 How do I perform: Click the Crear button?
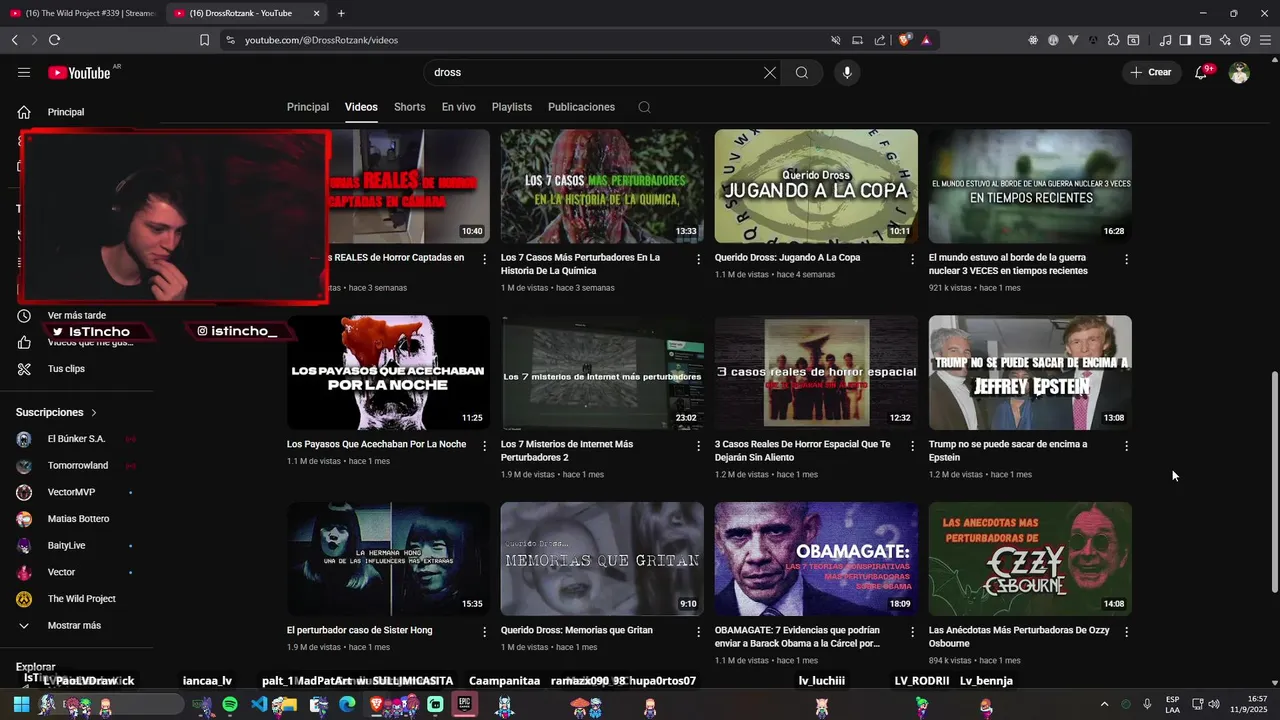[x=1151, y=72]
